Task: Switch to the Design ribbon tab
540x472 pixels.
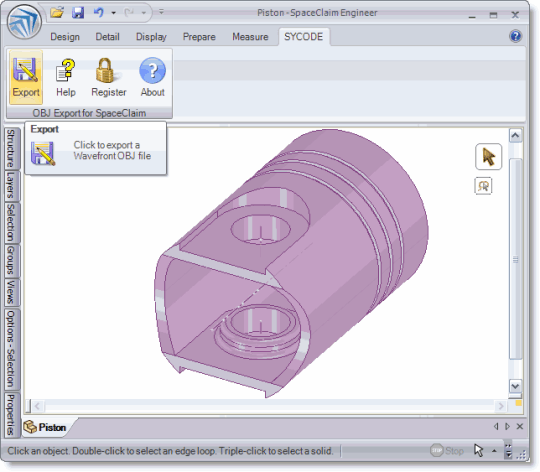Action: click(65, 37)
